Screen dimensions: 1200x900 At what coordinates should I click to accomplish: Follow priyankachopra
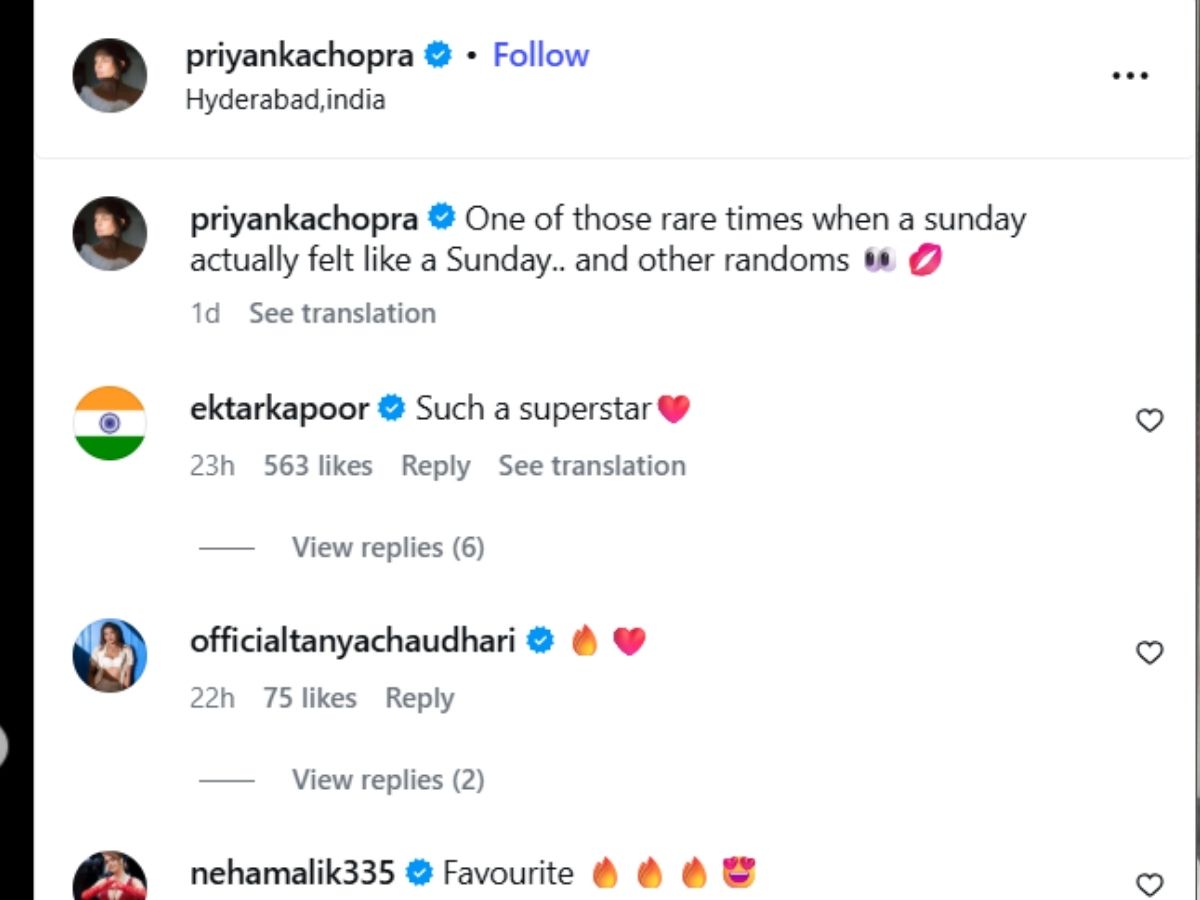click(x=541, y=55)
